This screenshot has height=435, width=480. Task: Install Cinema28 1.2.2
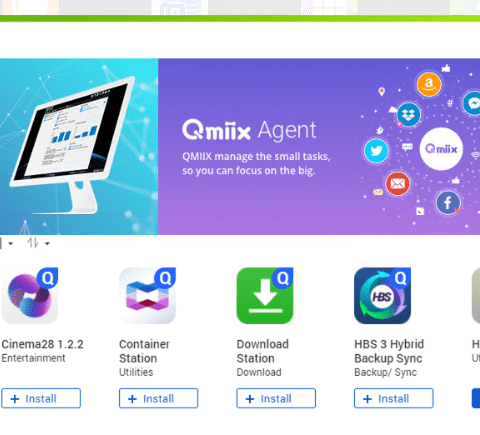tap(41, 398)
